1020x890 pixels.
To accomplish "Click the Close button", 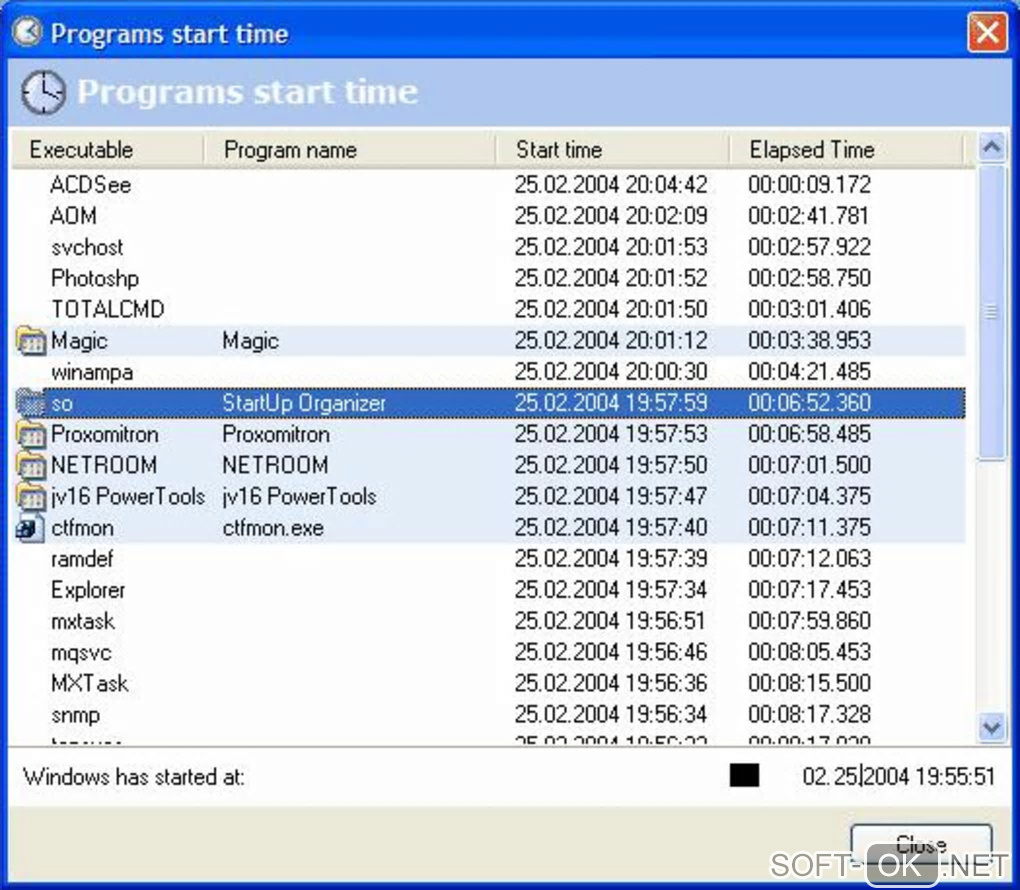I will tap(921, 844).
